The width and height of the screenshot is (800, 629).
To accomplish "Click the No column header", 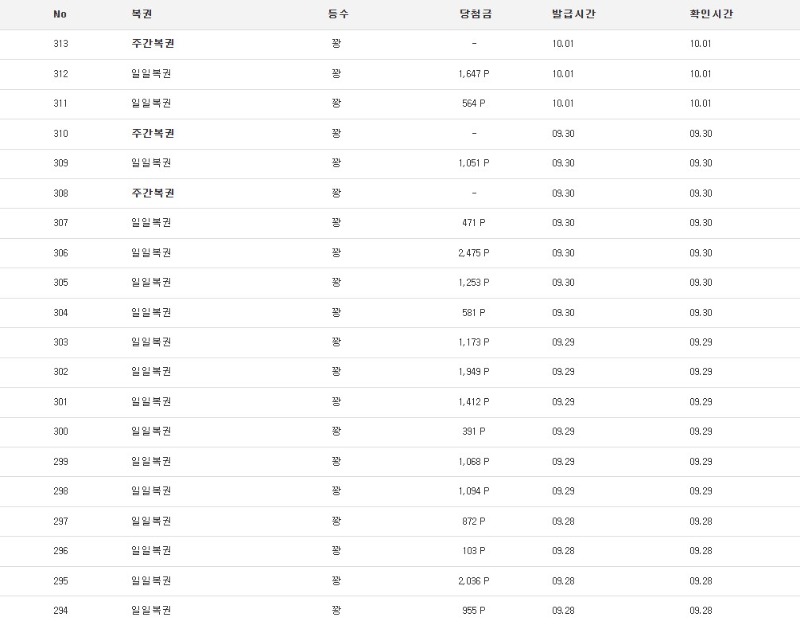I will (x=60, y=15).
